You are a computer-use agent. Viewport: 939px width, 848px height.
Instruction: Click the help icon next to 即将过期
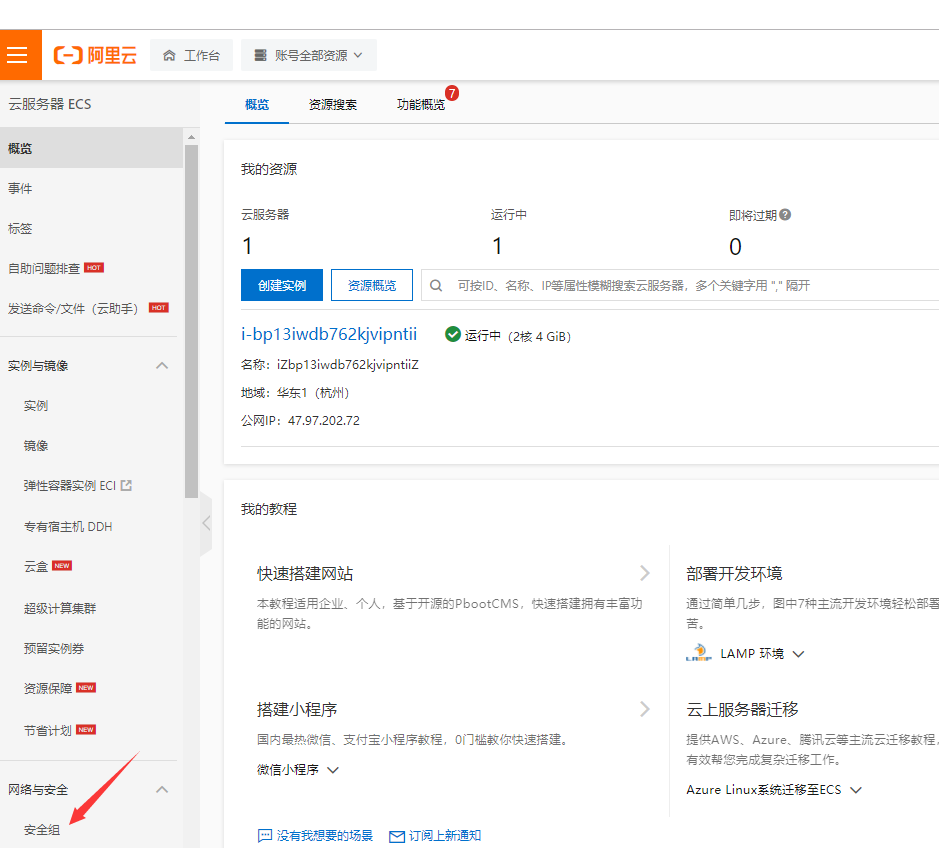pos(785,214)
